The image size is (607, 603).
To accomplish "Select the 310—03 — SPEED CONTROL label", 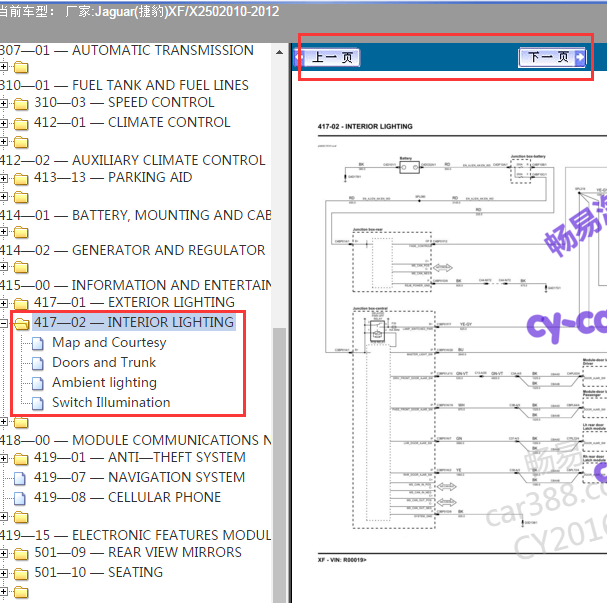I will point(124,103).
